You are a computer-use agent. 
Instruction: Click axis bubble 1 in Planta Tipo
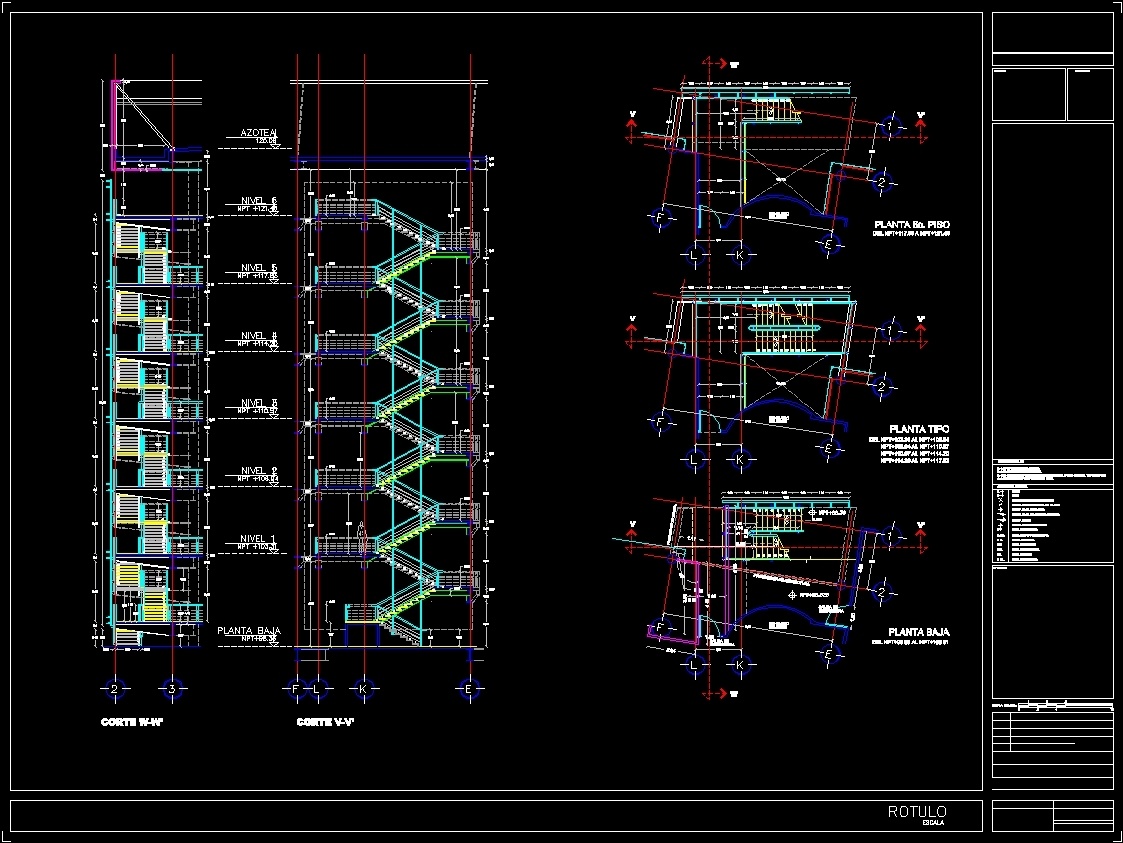pyautogui.click(x=890, y=331)
